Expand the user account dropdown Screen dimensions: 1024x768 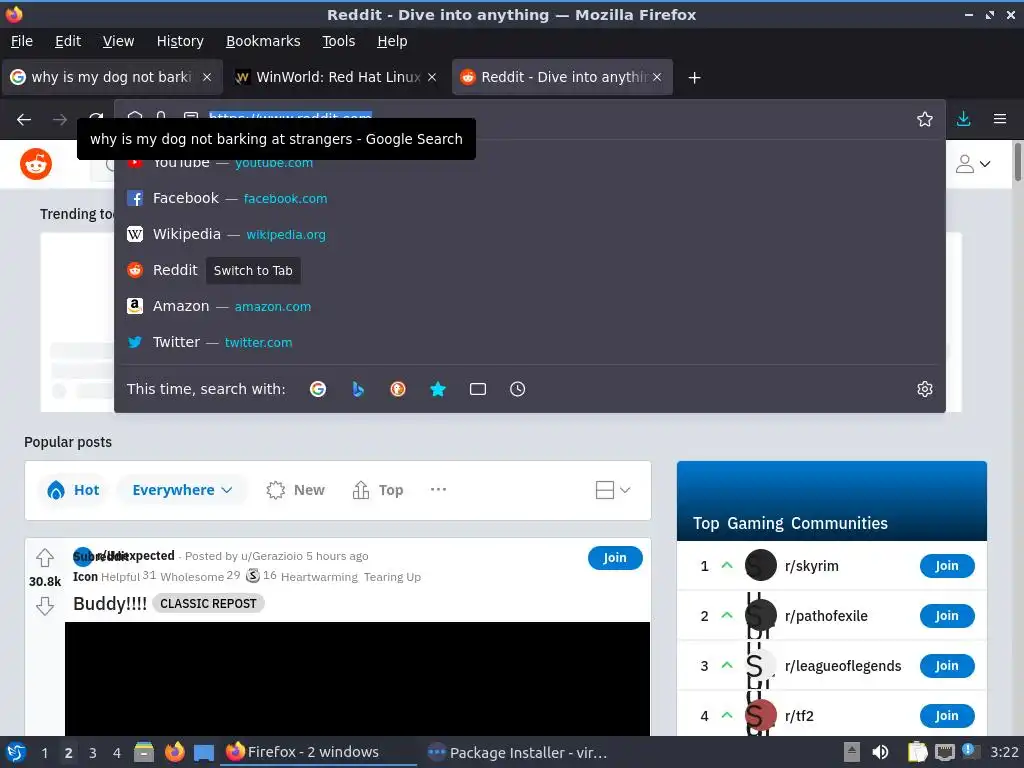tap(973, 164)
